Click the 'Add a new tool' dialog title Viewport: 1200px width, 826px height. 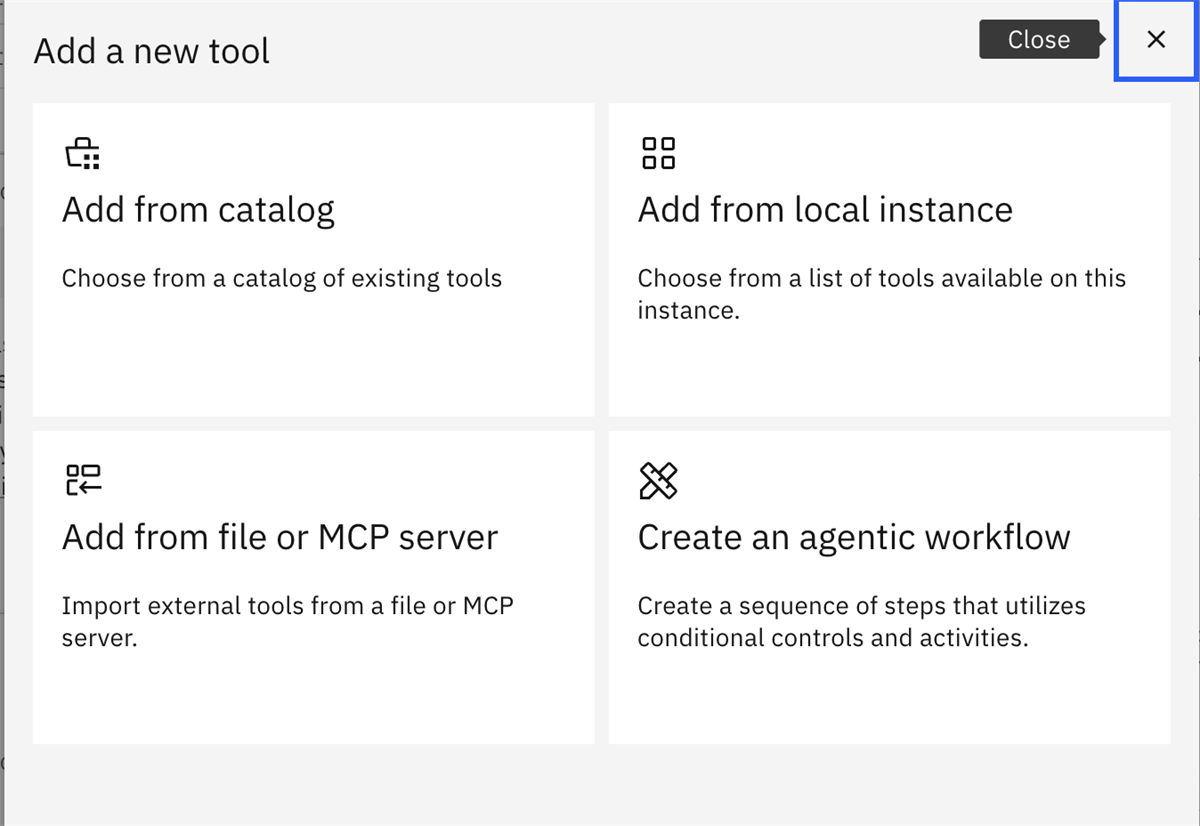152,51
